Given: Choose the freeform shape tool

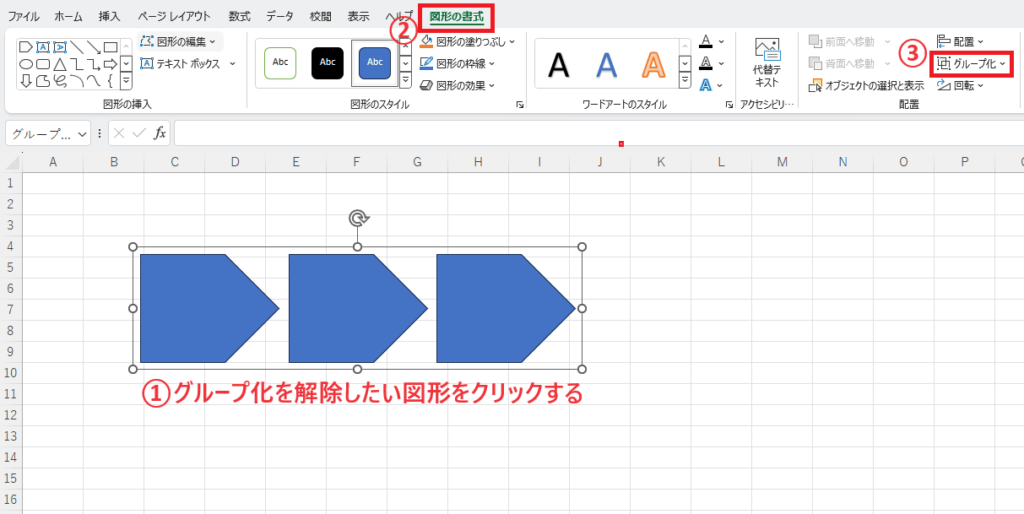Looking at the screenshot, I should click(43, 80).
